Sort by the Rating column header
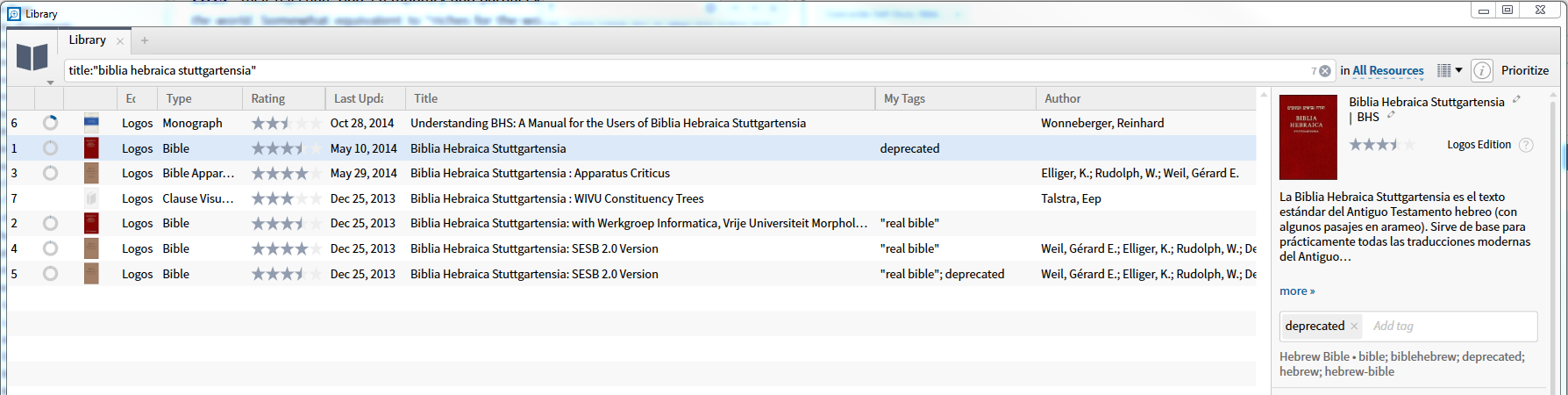Image resolution: width=1568 pixels, height=395 pixels. pos(283,98)
